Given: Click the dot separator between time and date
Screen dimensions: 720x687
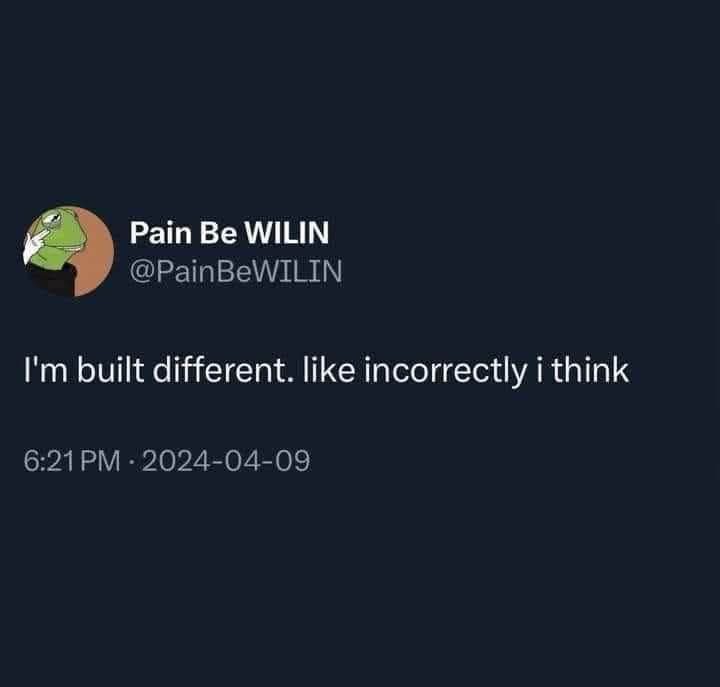Looking at the screenshot, I should [131, 462].
